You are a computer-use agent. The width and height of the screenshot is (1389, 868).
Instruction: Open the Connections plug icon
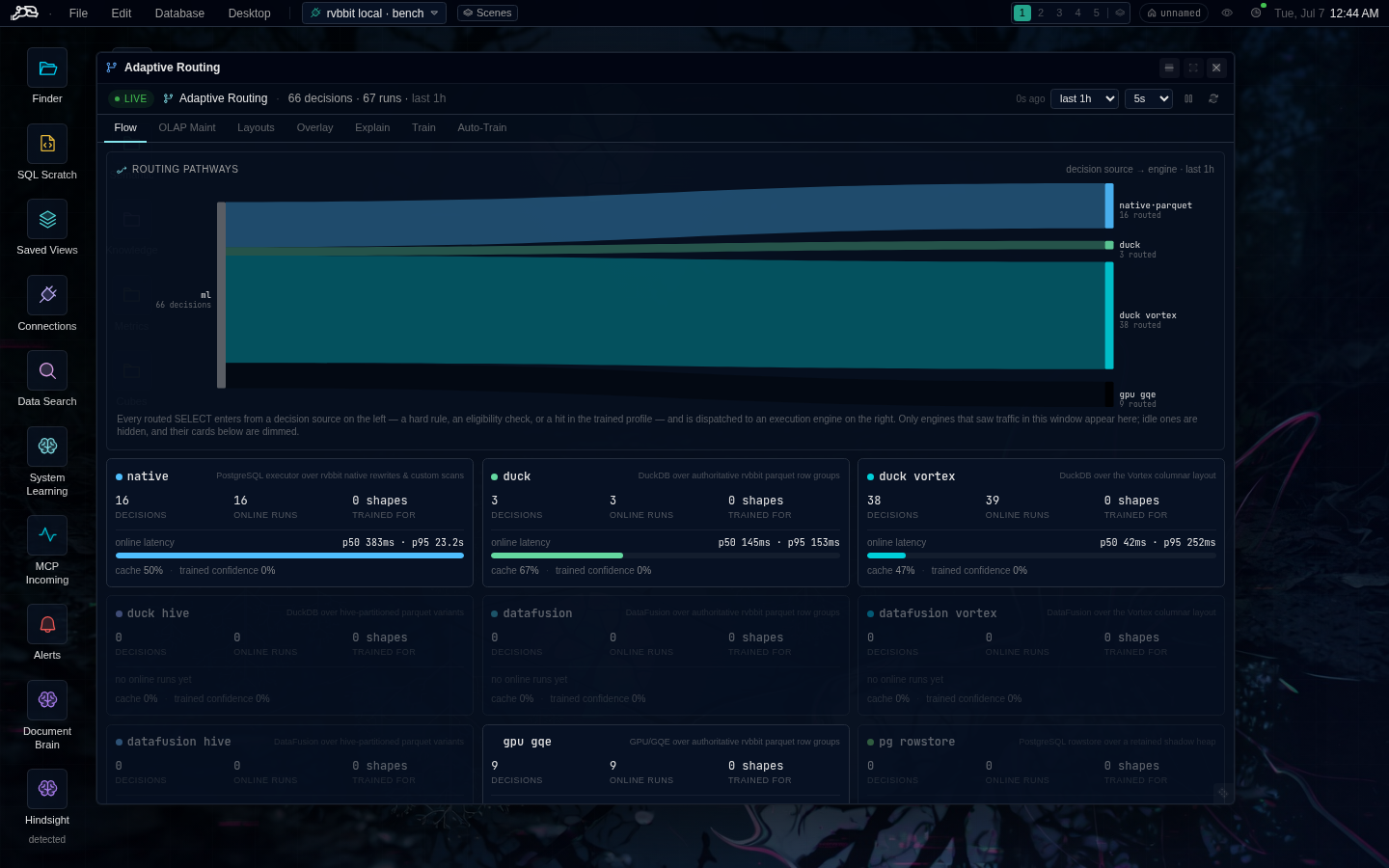click(47, 295)
